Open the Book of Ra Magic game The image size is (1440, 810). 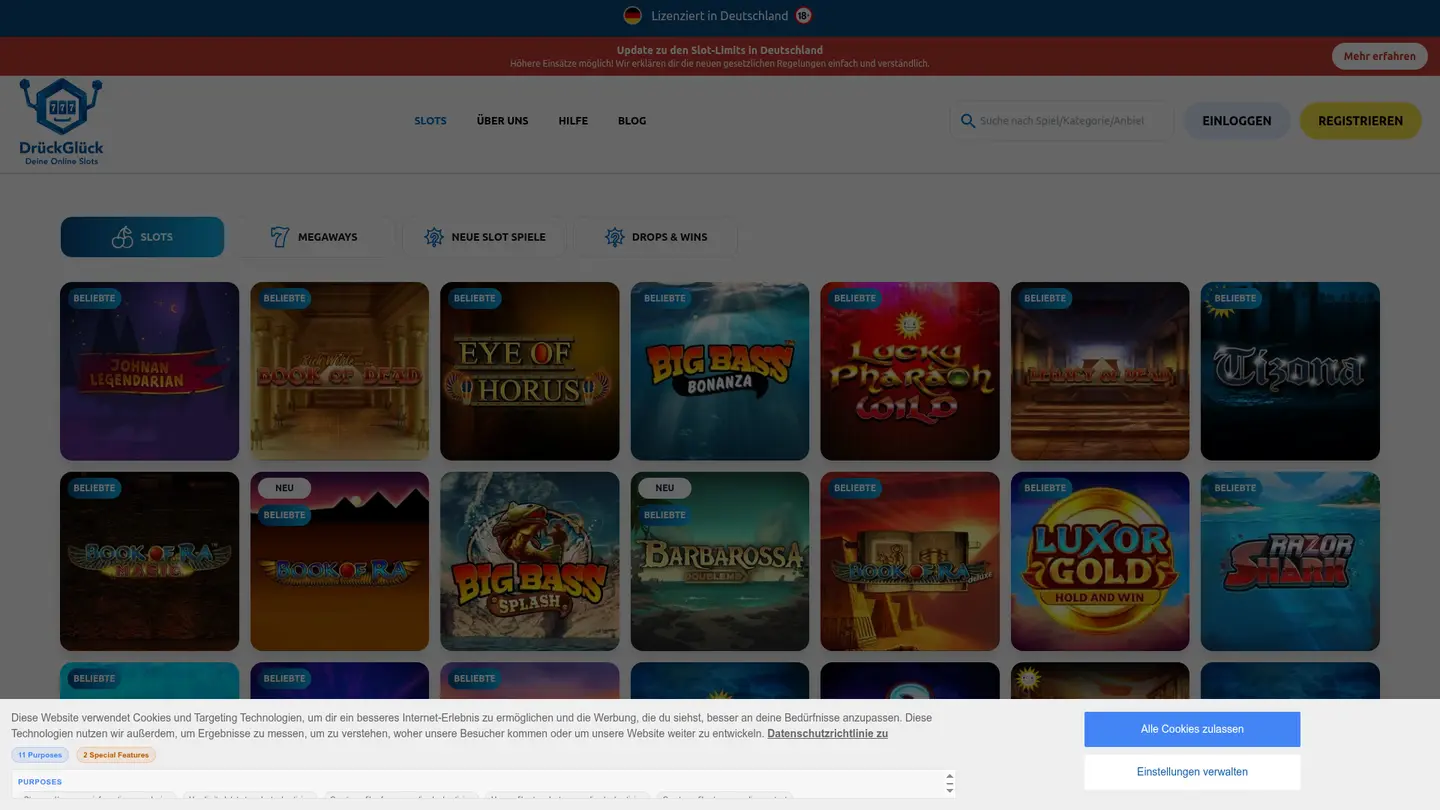(x=150, y=561)
